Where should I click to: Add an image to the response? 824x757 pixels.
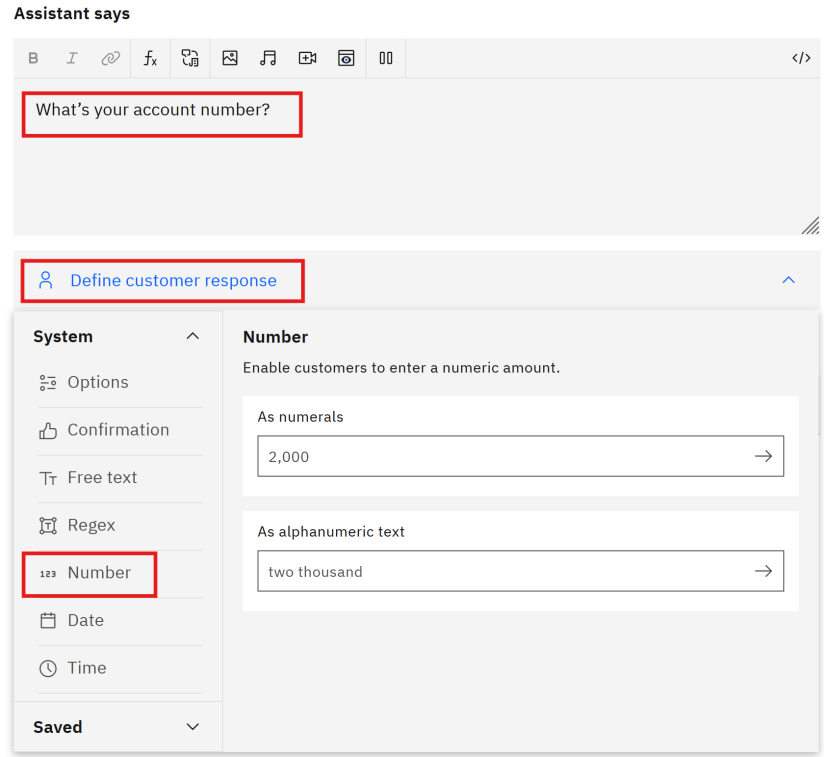(x=230, y=58)
